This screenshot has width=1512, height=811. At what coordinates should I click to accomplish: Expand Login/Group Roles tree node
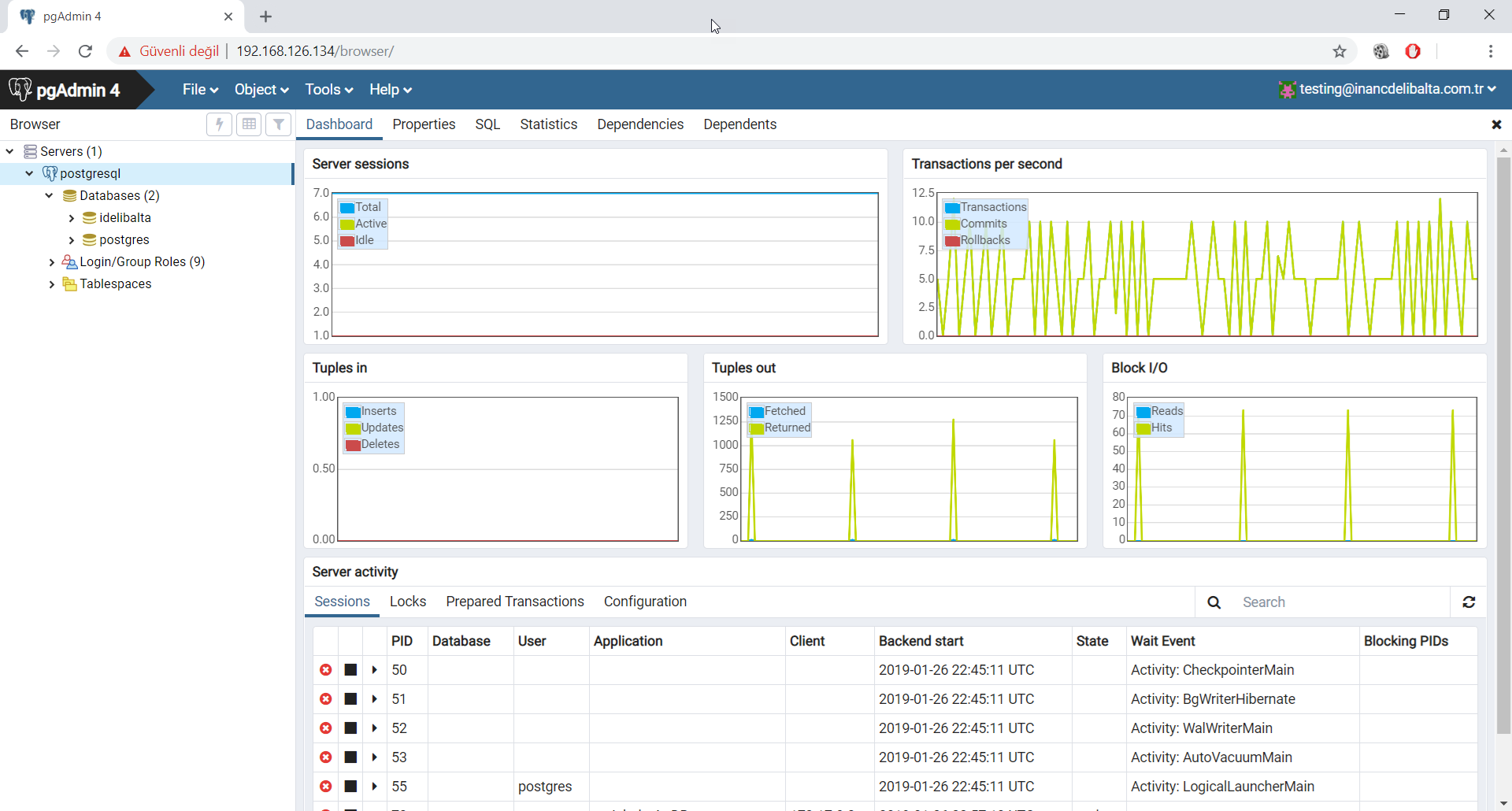tap(52, 262)
